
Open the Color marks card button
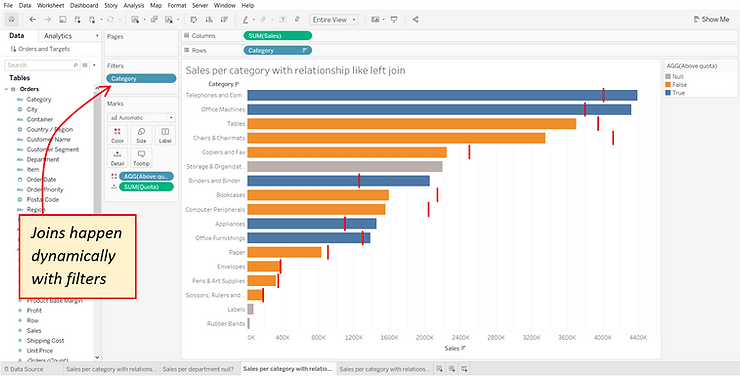pos(118,135)
